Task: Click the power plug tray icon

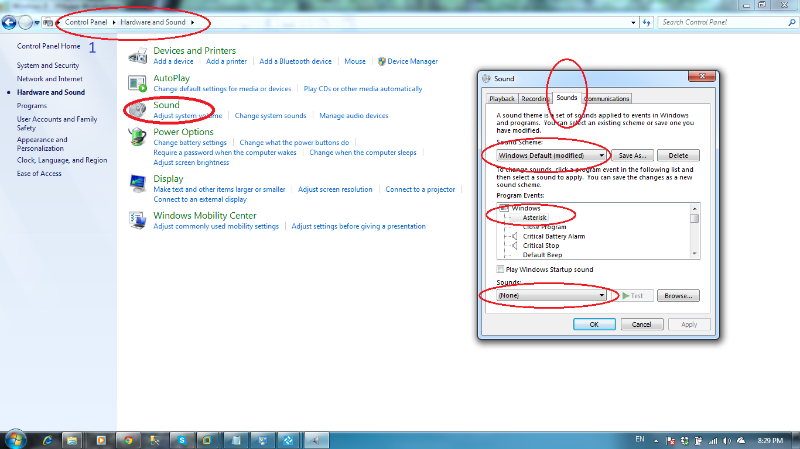Action: pos(698,441)
